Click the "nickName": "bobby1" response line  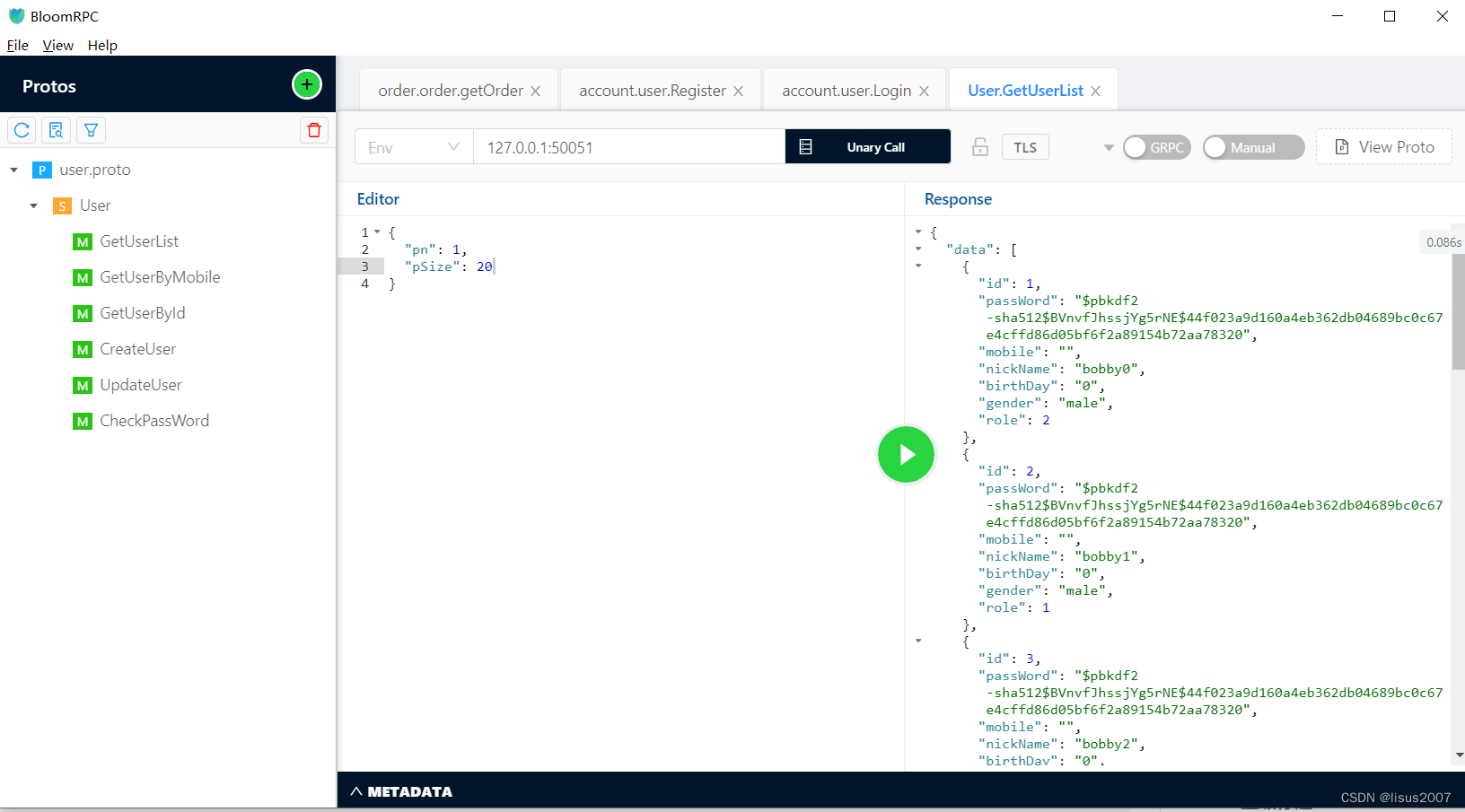point(1062,556)
